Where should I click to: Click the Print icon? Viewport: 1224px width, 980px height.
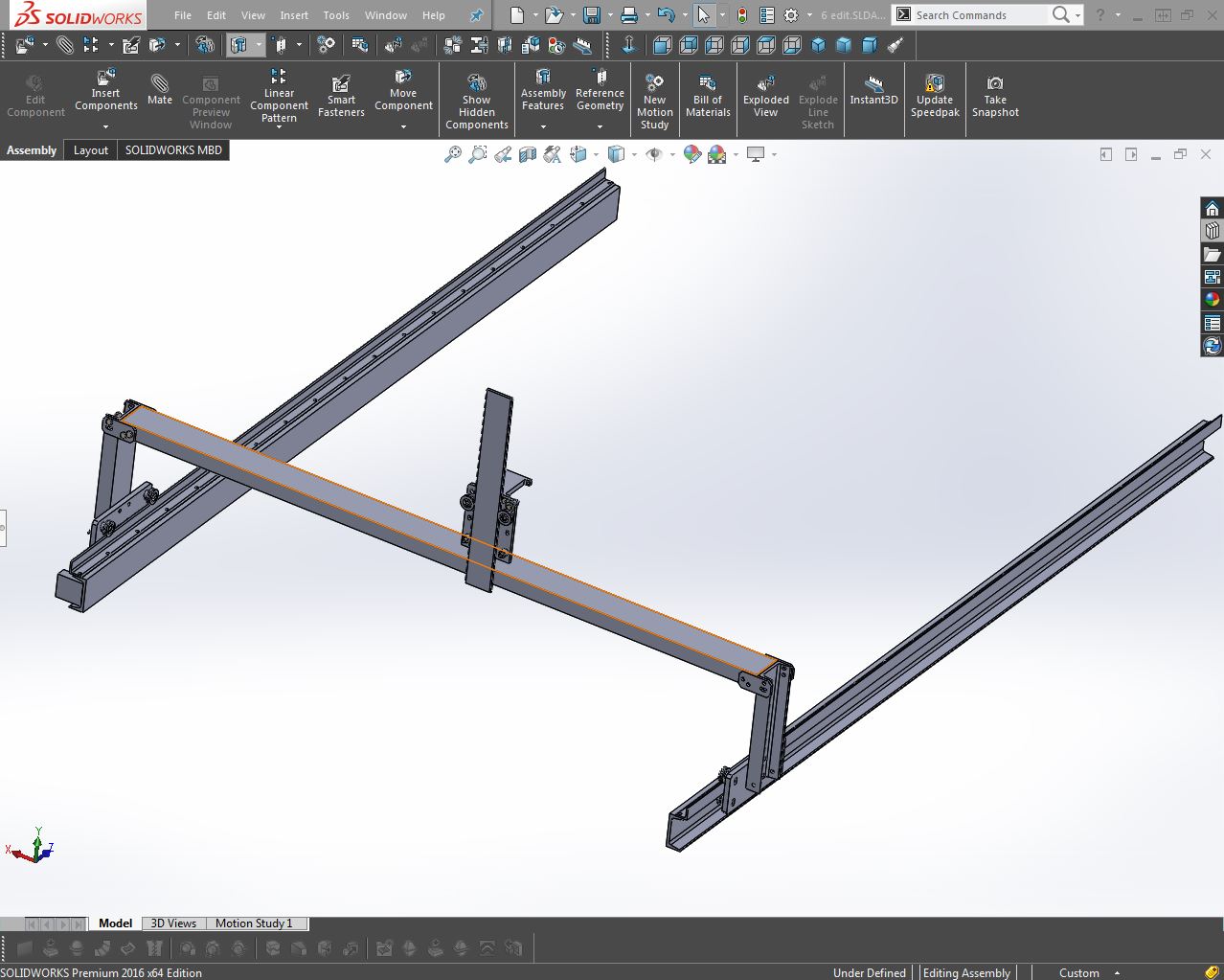628,15
